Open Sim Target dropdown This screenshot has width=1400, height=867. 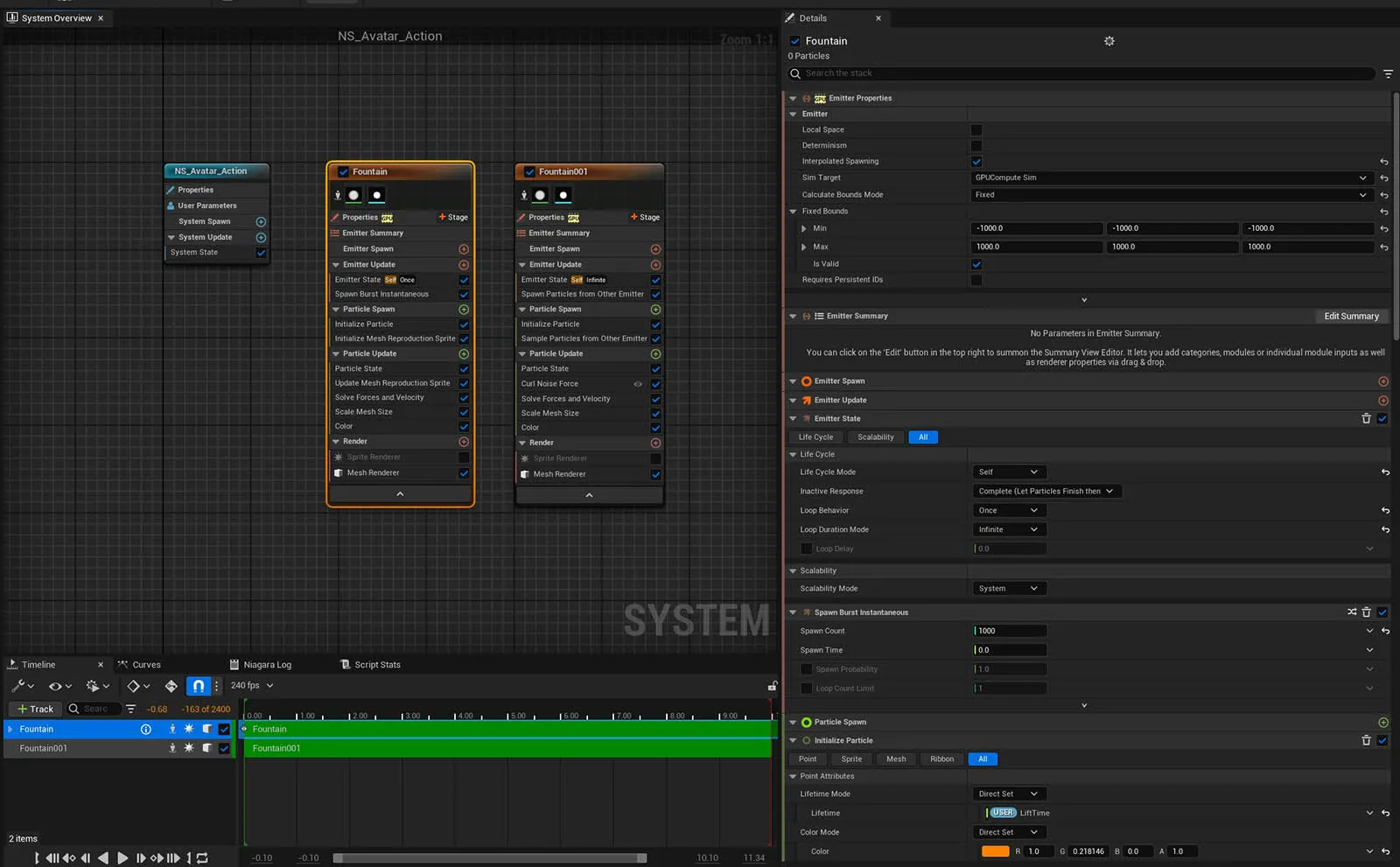[1171, 178]
